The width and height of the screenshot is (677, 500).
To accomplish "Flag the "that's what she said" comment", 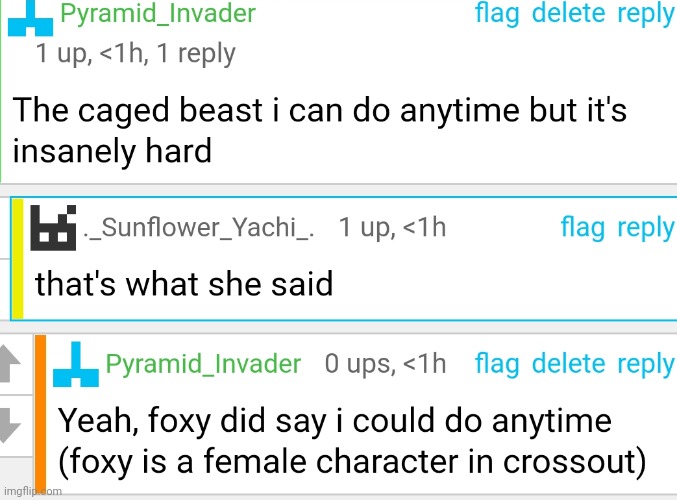I will pyautogui.click(x=583, y=228).
